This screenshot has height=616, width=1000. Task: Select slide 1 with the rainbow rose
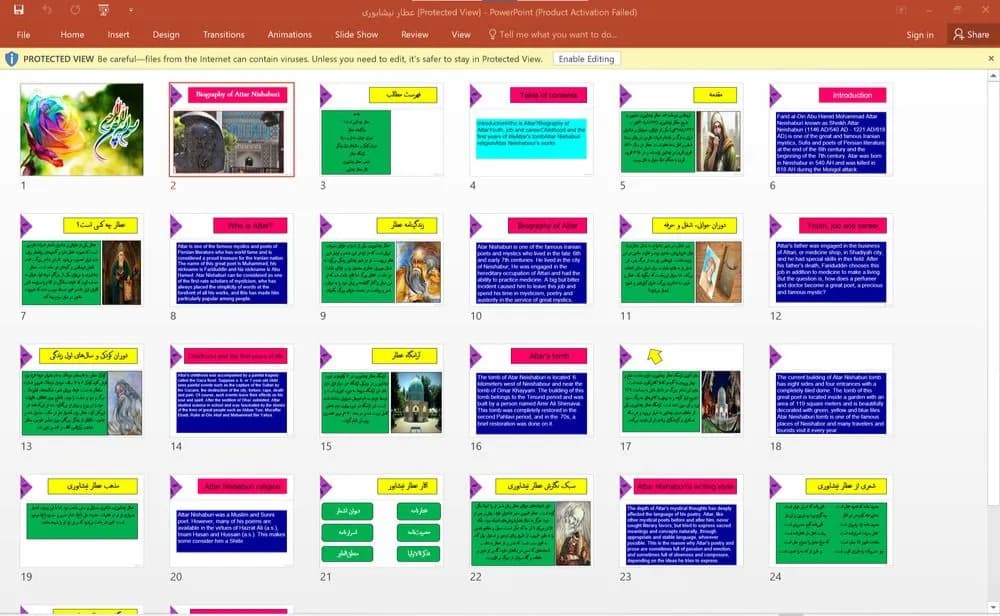[x=82, y=129]
